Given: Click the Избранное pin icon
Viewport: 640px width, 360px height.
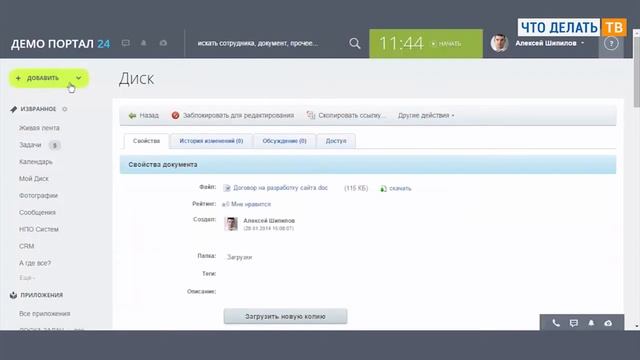Looking at the screenshot, I should (13, 109).
